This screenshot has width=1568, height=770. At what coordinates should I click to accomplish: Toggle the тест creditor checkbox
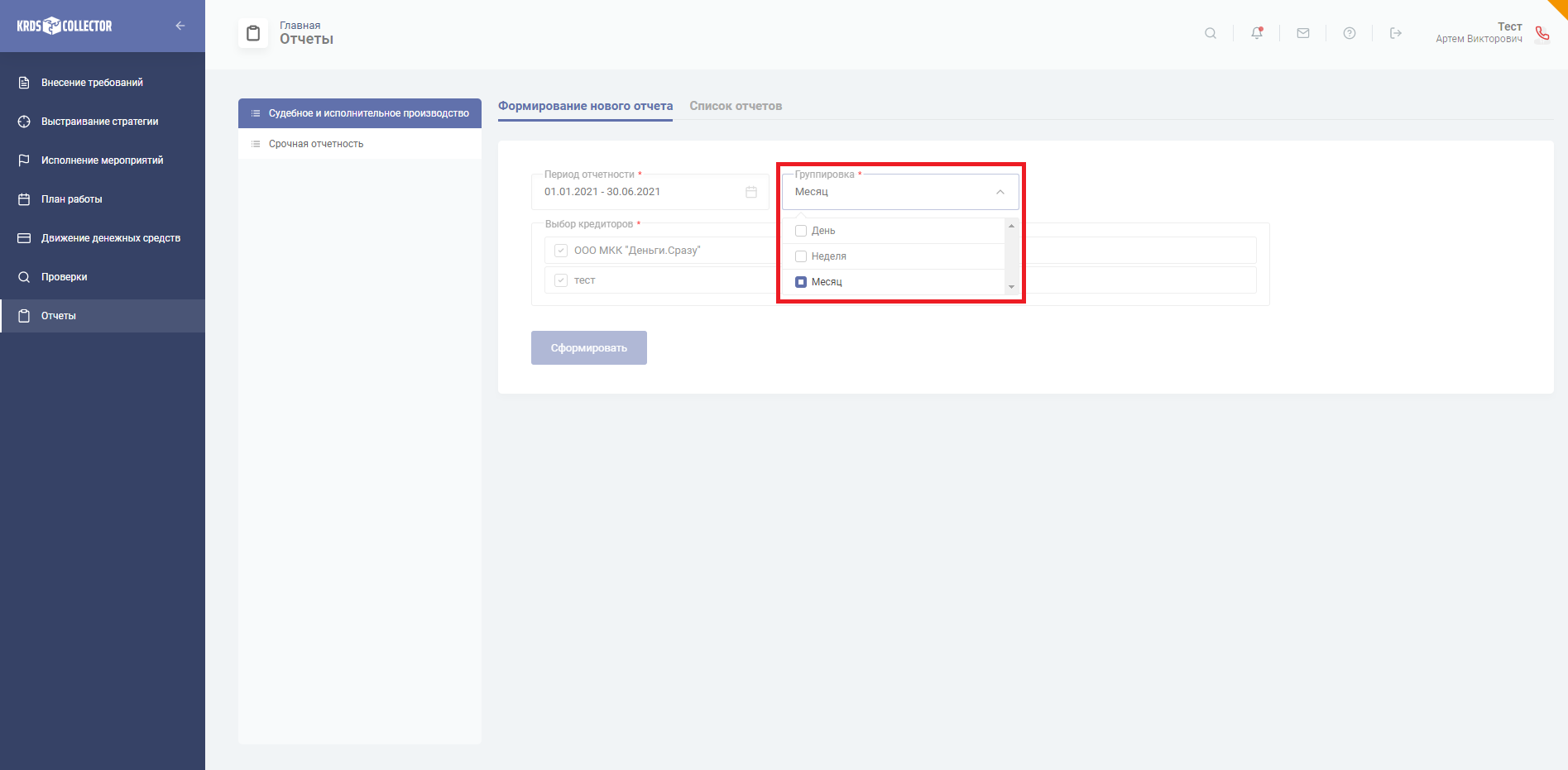coord(561,280)
